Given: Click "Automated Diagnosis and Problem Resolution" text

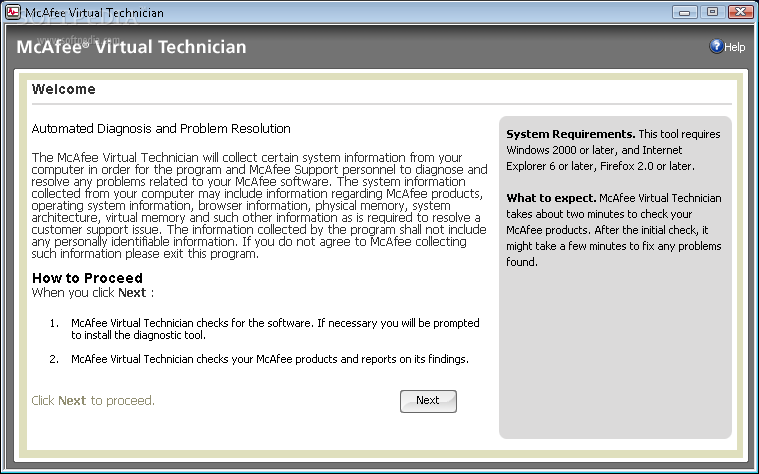Looking at the screenshot, I should (161, 129).
